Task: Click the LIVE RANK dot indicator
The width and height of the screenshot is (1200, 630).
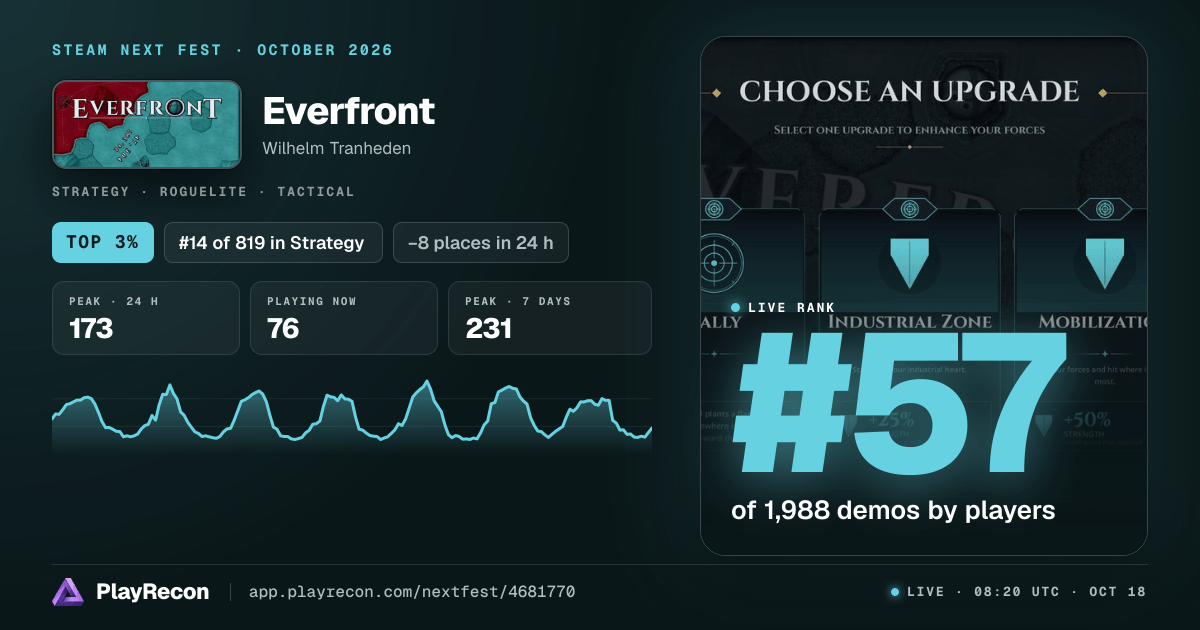Action: click(x=736, y=308)
